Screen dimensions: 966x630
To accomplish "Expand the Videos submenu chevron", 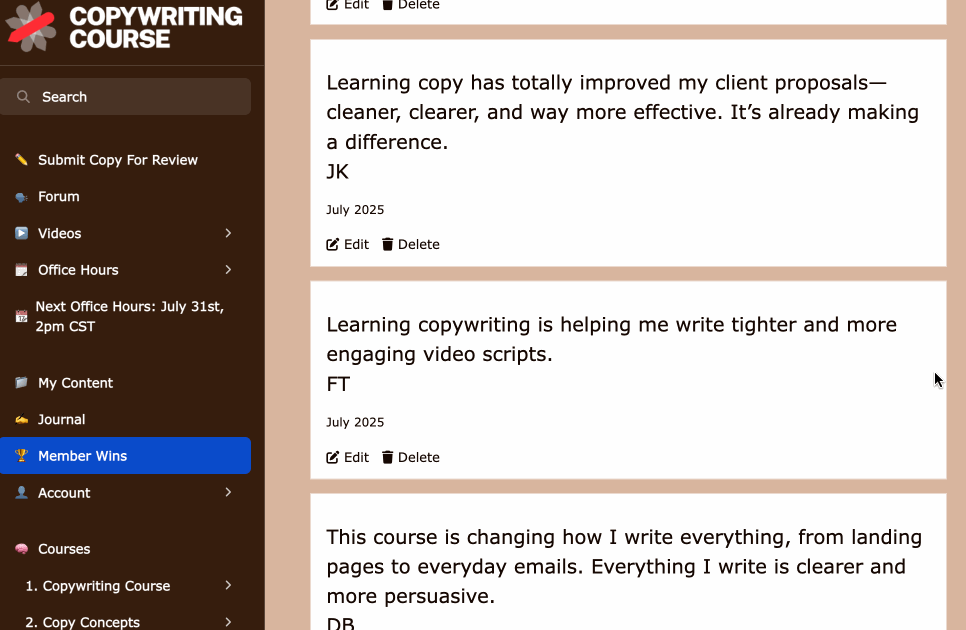I will (x=228, y=233).
